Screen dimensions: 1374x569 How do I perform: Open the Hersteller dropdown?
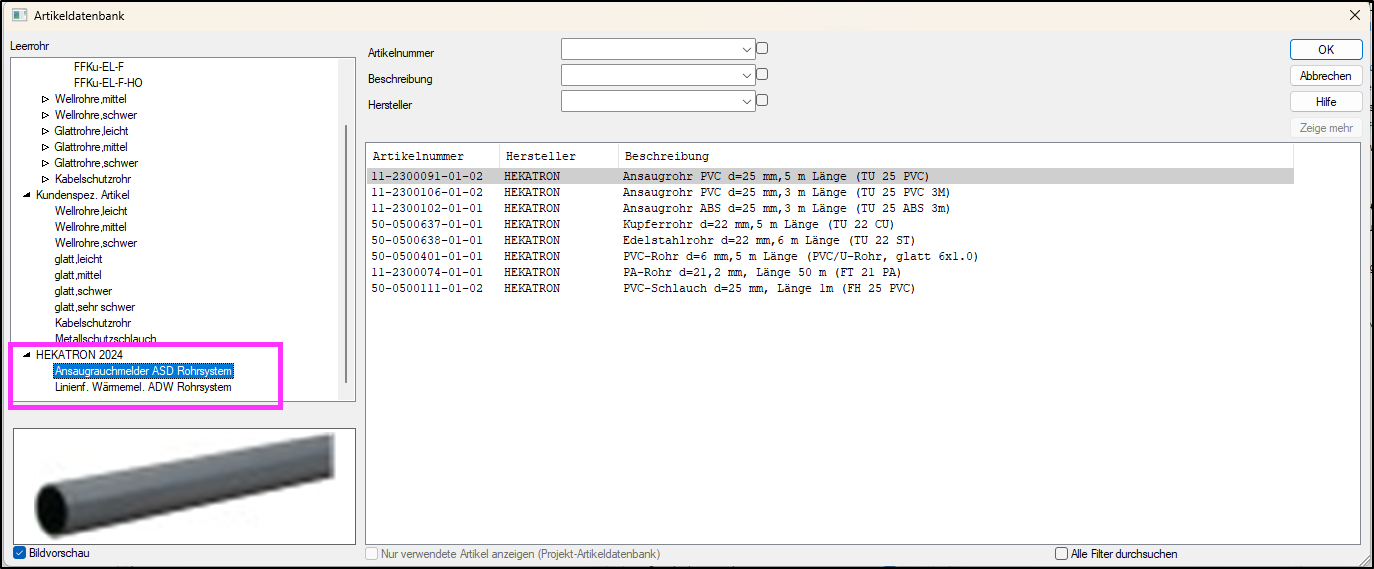coord(747,101)
